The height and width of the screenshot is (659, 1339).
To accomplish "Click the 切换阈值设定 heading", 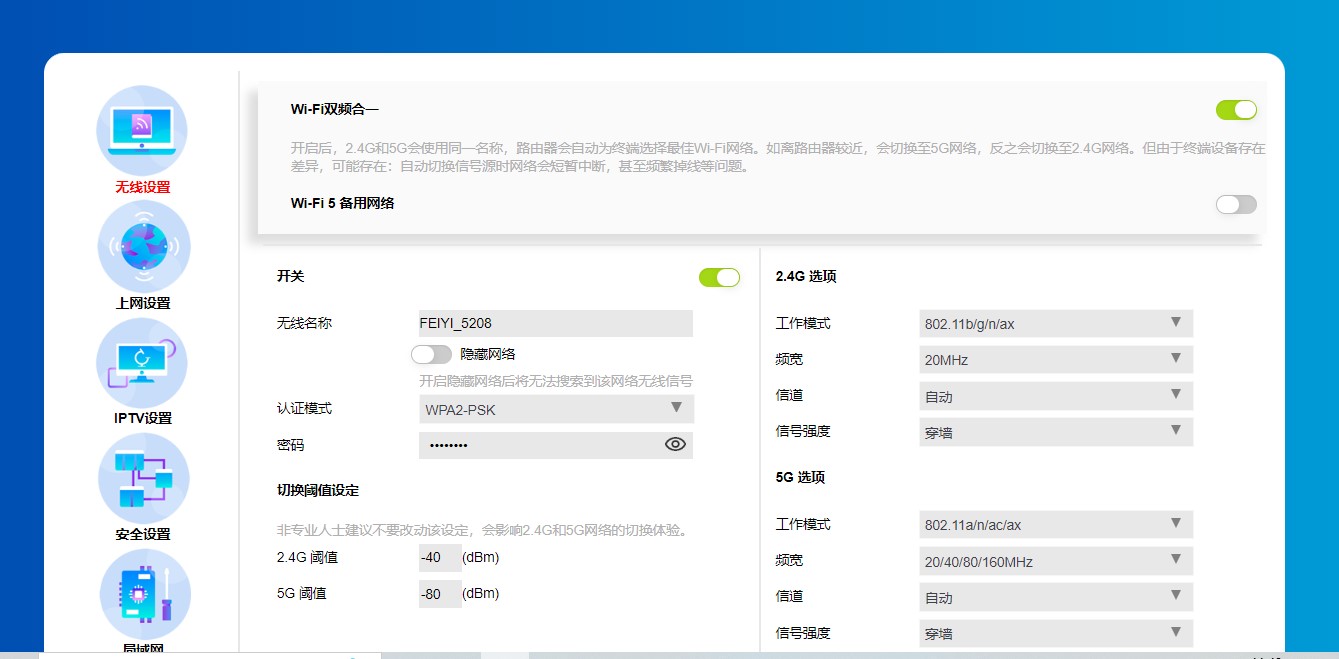I will click(318, 490).
